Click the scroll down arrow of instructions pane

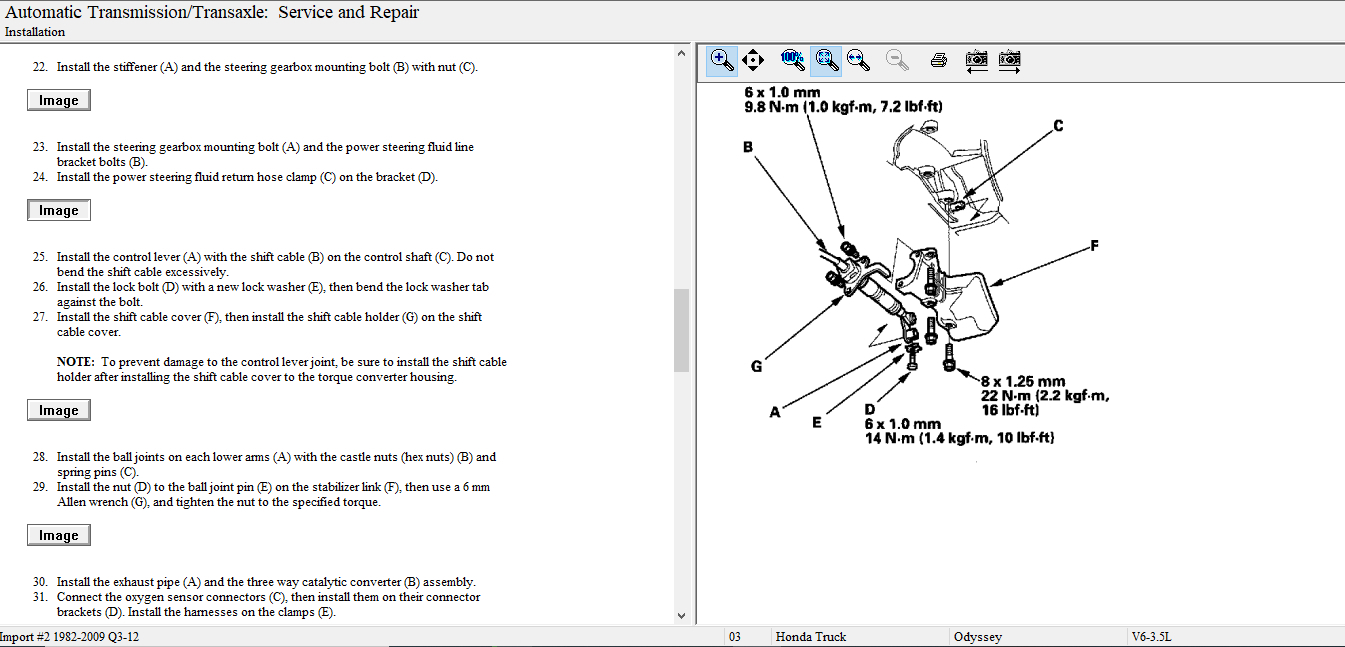(x=682, y=616)
